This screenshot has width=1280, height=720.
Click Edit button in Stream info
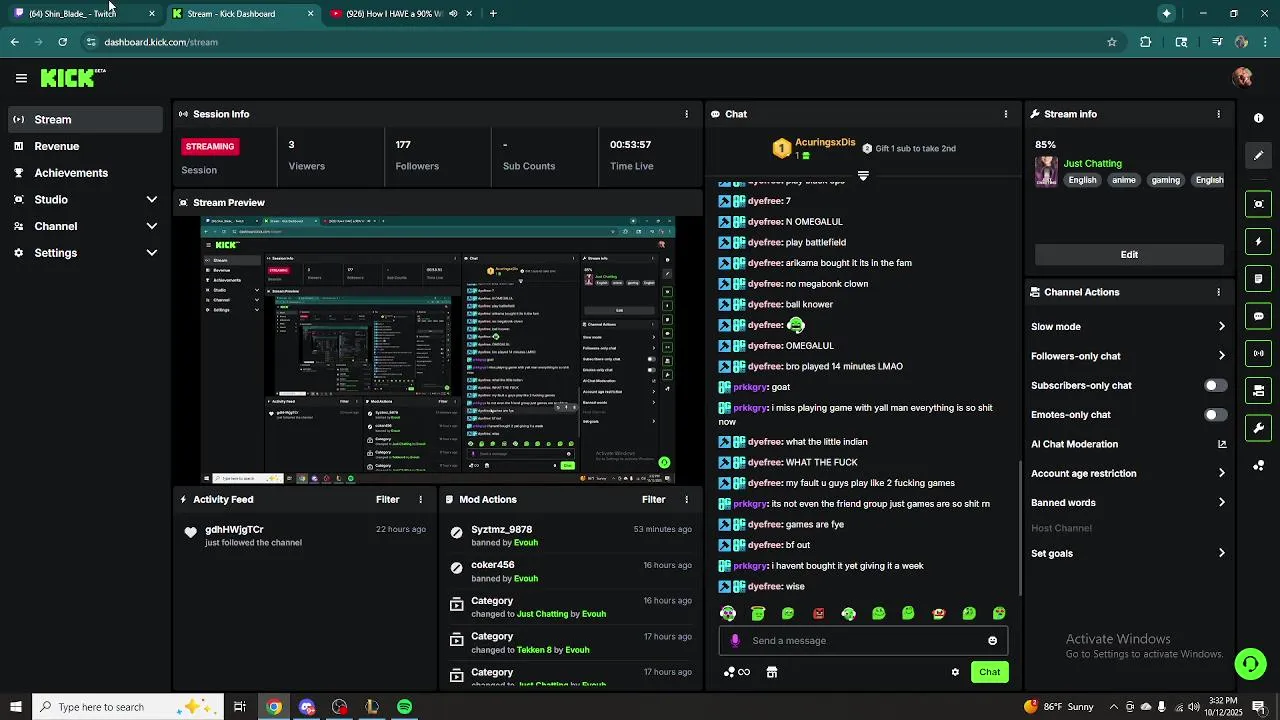[1129, 254]
